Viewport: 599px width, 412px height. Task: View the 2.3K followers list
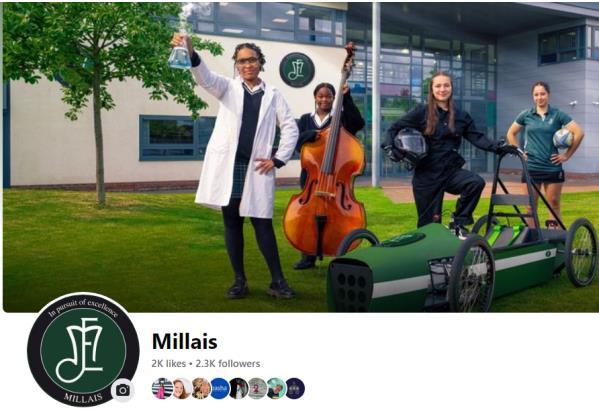[228, 363]
